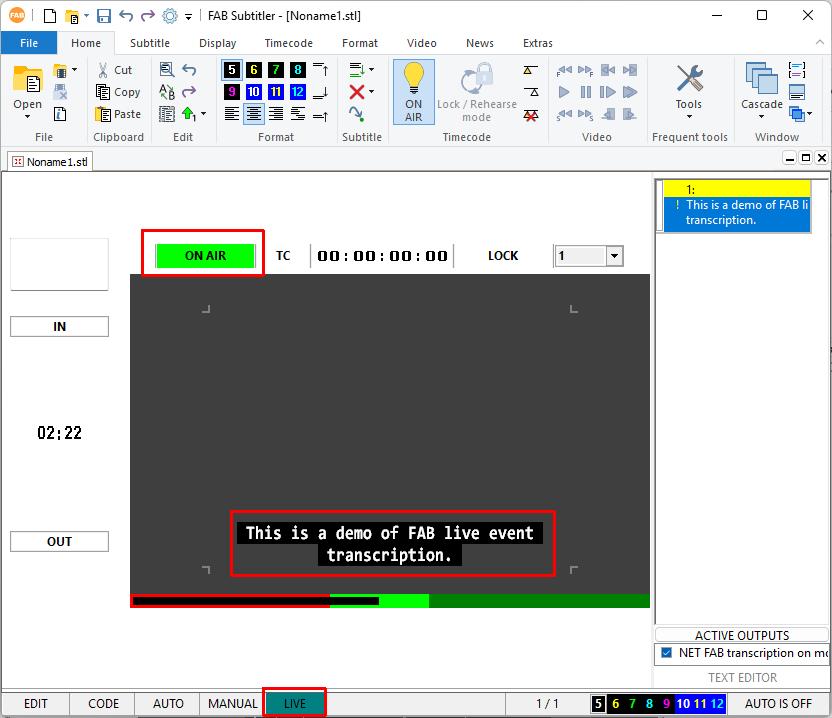The image size is (832, 718).
Task: Click the blue curved arrow subtitle icon
Action: coord(357,114)
